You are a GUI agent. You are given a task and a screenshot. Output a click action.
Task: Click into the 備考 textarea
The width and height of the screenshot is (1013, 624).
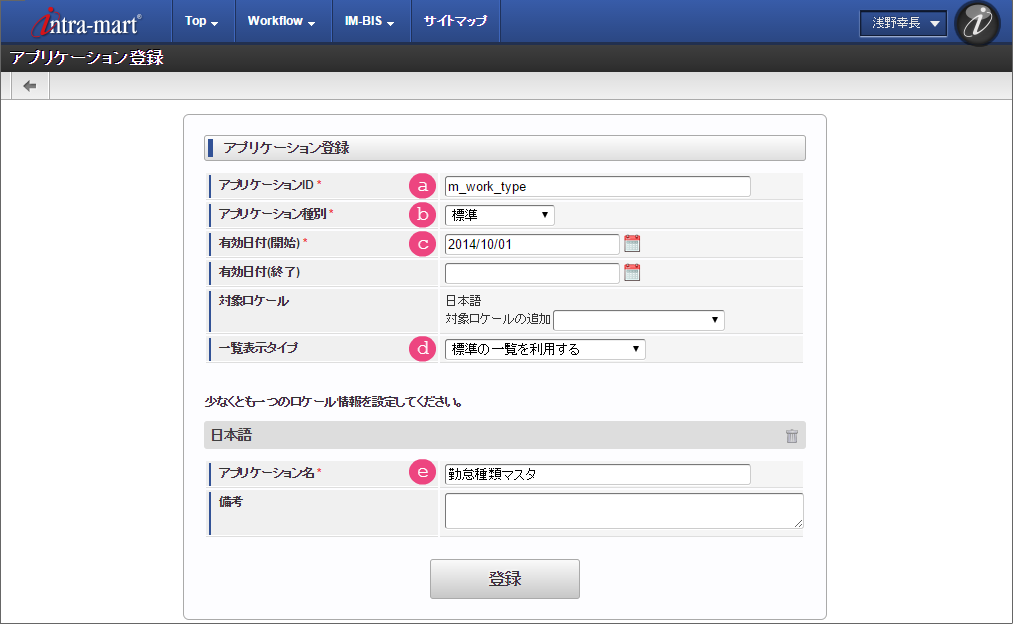(623, 510)
